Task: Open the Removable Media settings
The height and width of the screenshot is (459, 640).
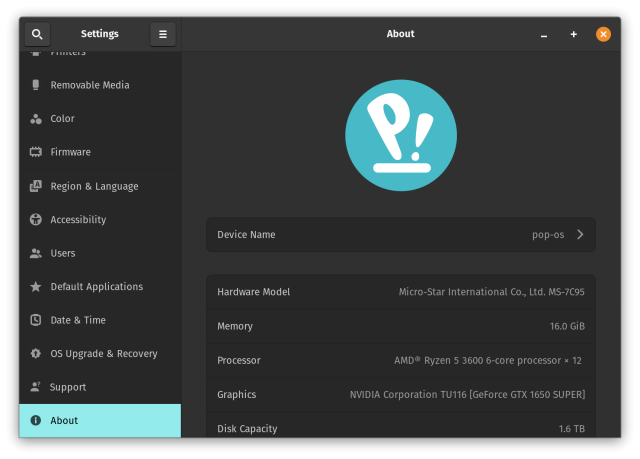Action: (x=100, y=85)
